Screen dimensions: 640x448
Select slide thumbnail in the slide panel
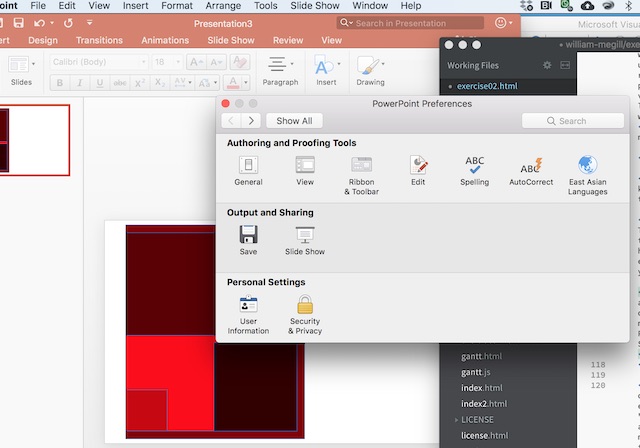[34, 139]
